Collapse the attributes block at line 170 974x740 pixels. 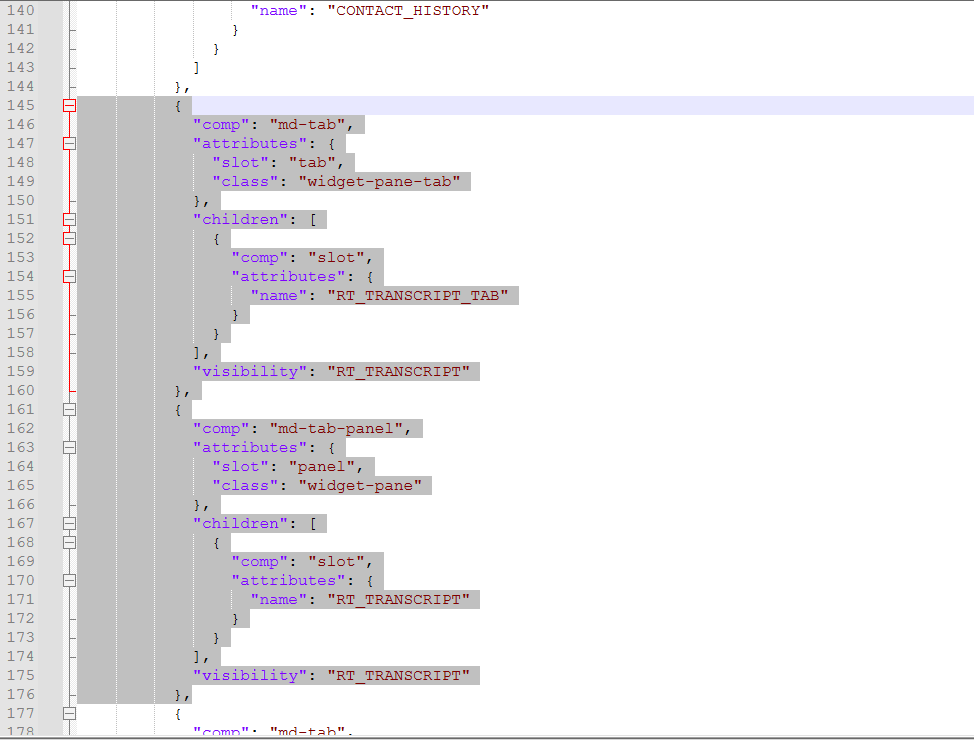click(69, 580)
